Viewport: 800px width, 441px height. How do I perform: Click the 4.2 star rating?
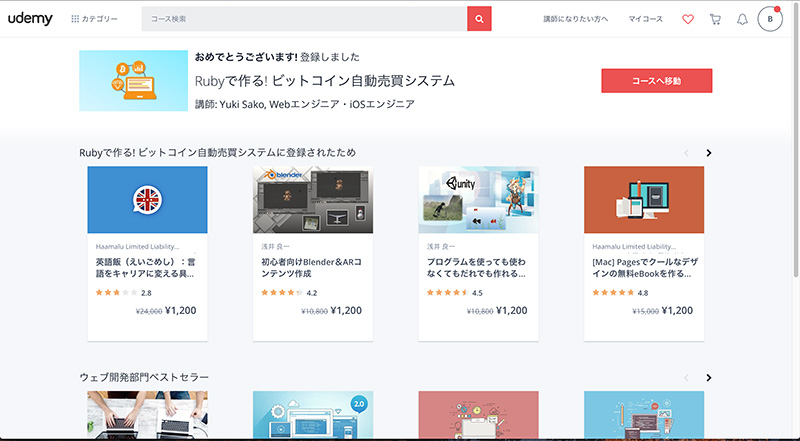pos(289,292)
